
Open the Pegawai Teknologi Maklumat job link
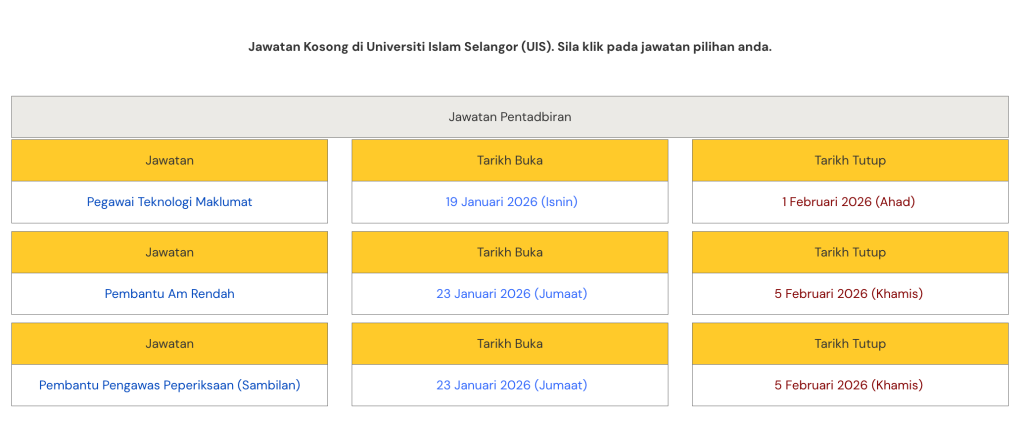tap(169, 202)
